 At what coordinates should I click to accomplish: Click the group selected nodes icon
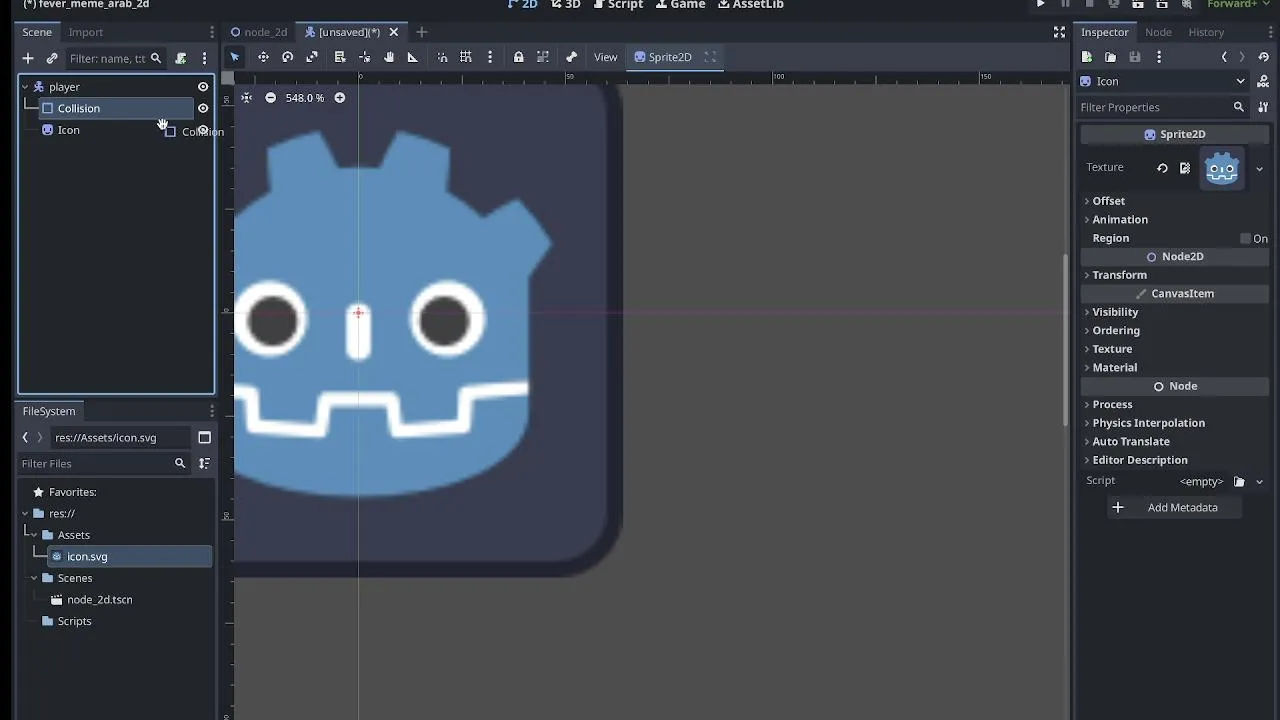click(543, 57)
